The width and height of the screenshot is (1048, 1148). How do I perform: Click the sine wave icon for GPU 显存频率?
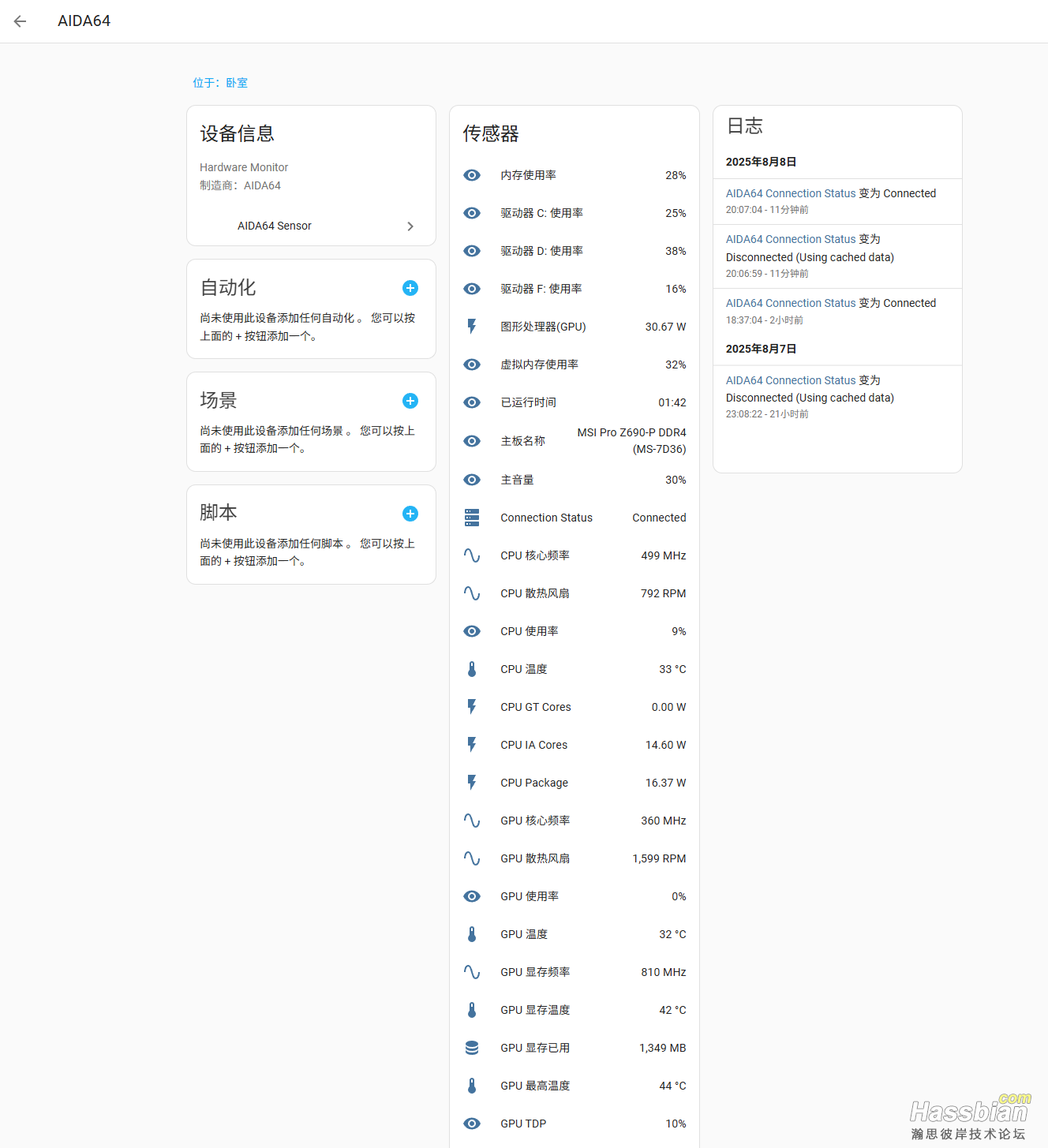(472, 972)
